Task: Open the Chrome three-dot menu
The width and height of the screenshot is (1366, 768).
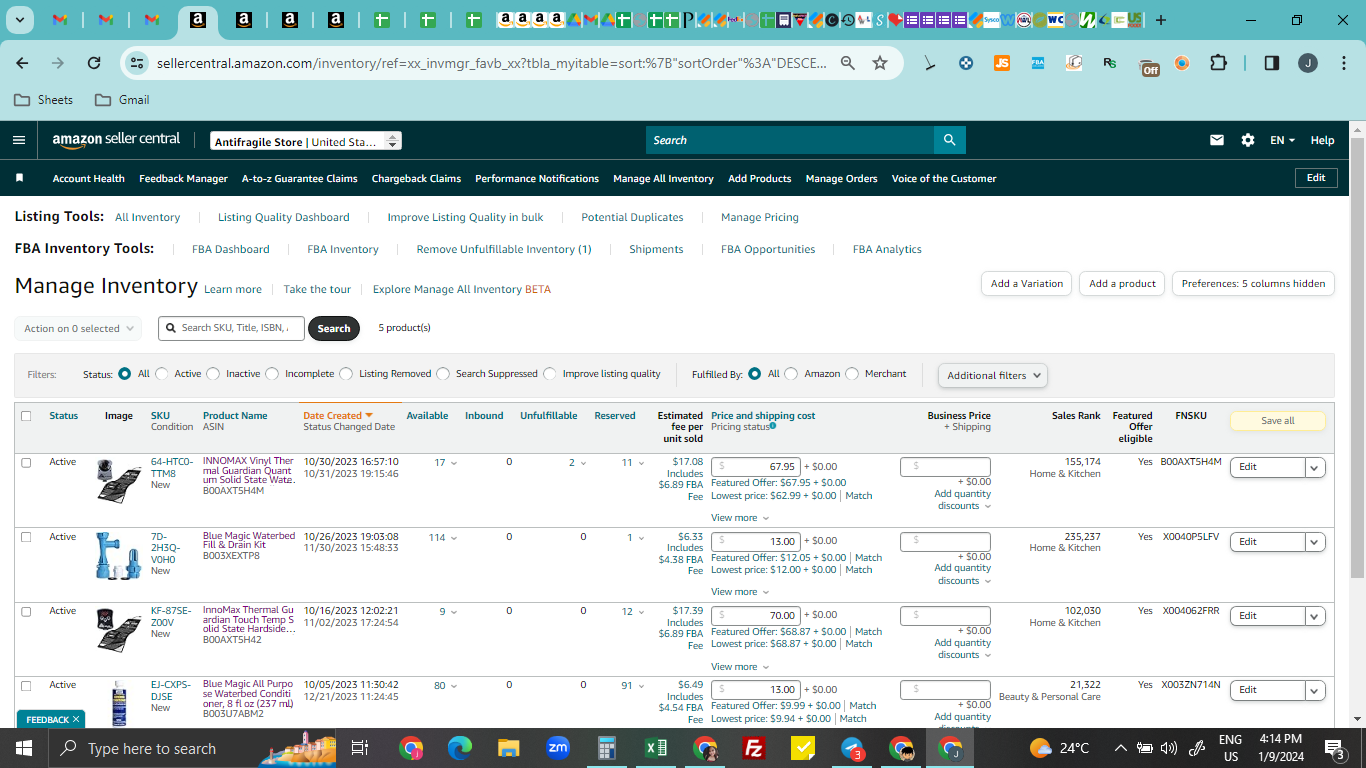Action: (1343, 63)
